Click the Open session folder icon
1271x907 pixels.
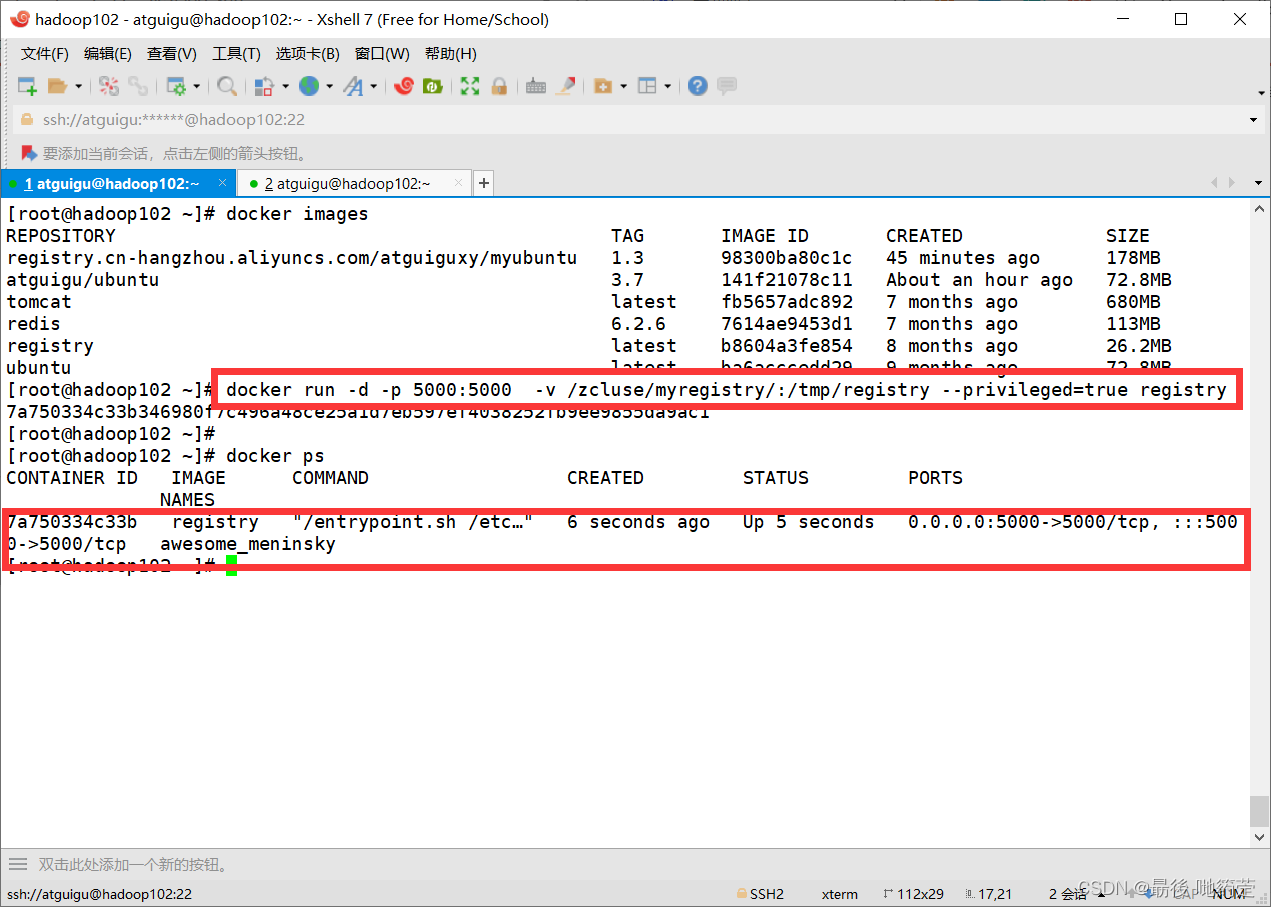tap(57, 86)
